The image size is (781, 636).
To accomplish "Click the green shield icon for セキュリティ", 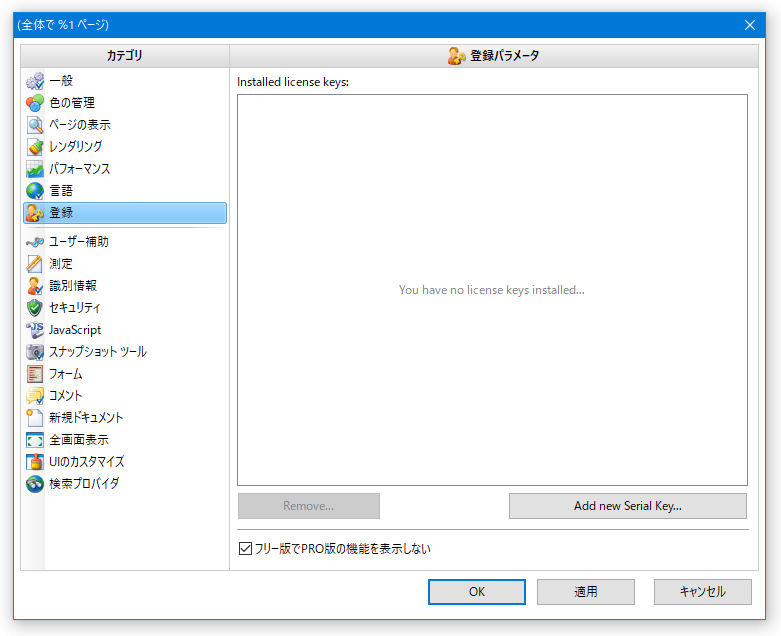I will [x=35, y=308].
